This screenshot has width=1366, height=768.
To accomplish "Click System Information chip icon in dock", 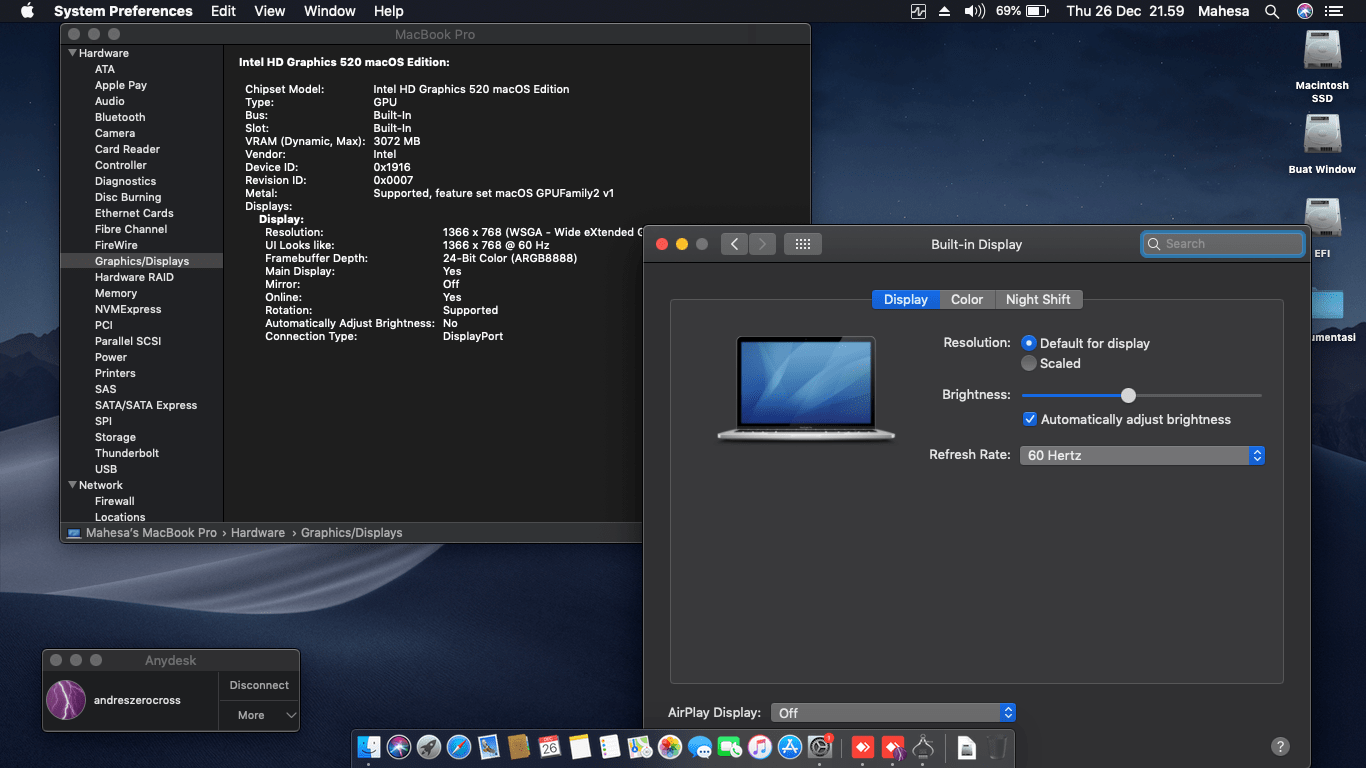I will [923, 746].
